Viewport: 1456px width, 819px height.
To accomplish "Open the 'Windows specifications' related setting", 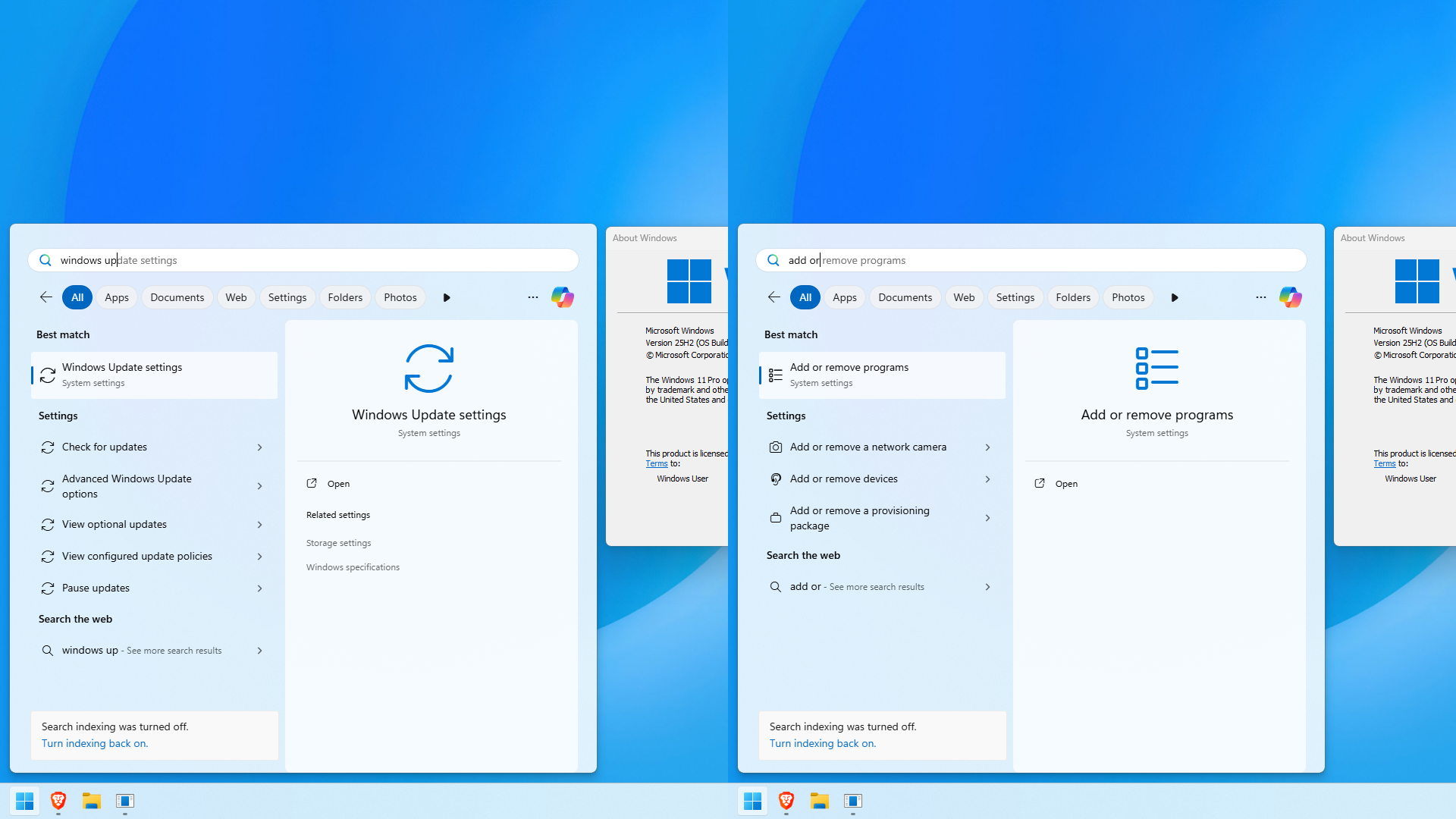I will tap(353, 567).
